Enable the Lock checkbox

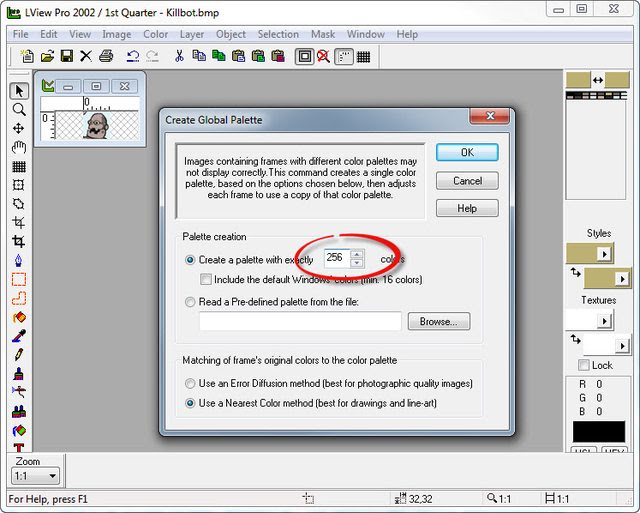click(584, 365)
